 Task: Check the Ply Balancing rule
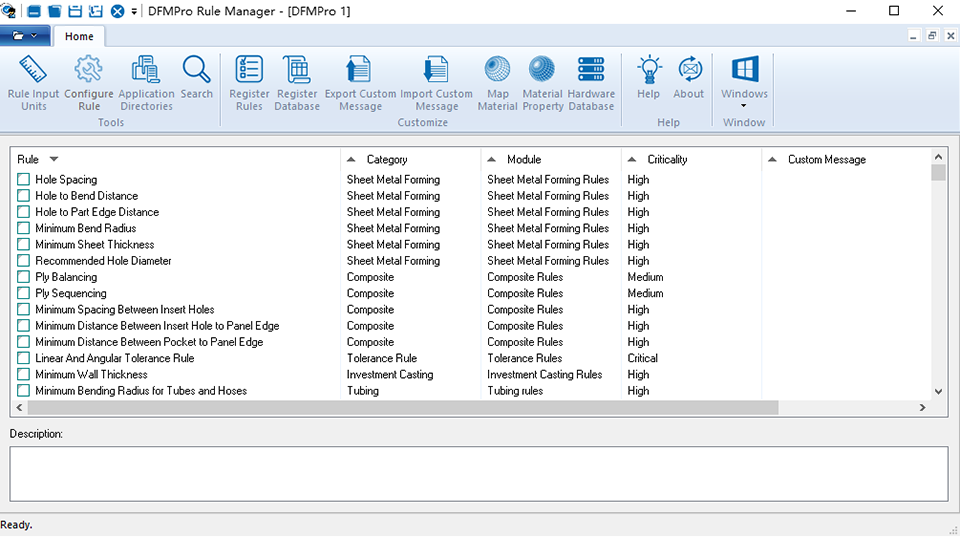(x=23, y=277)
